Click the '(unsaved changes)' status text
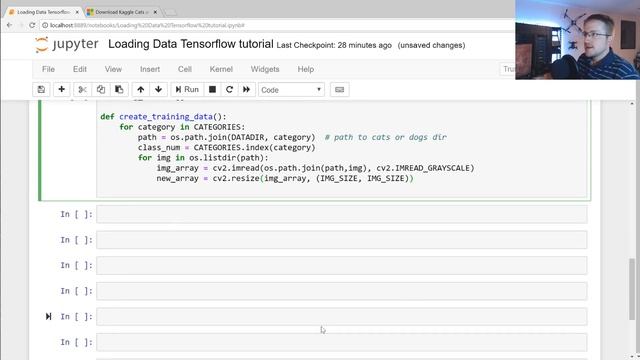The height and width of the screenshot is (360, 640). (x=431, y=45)
